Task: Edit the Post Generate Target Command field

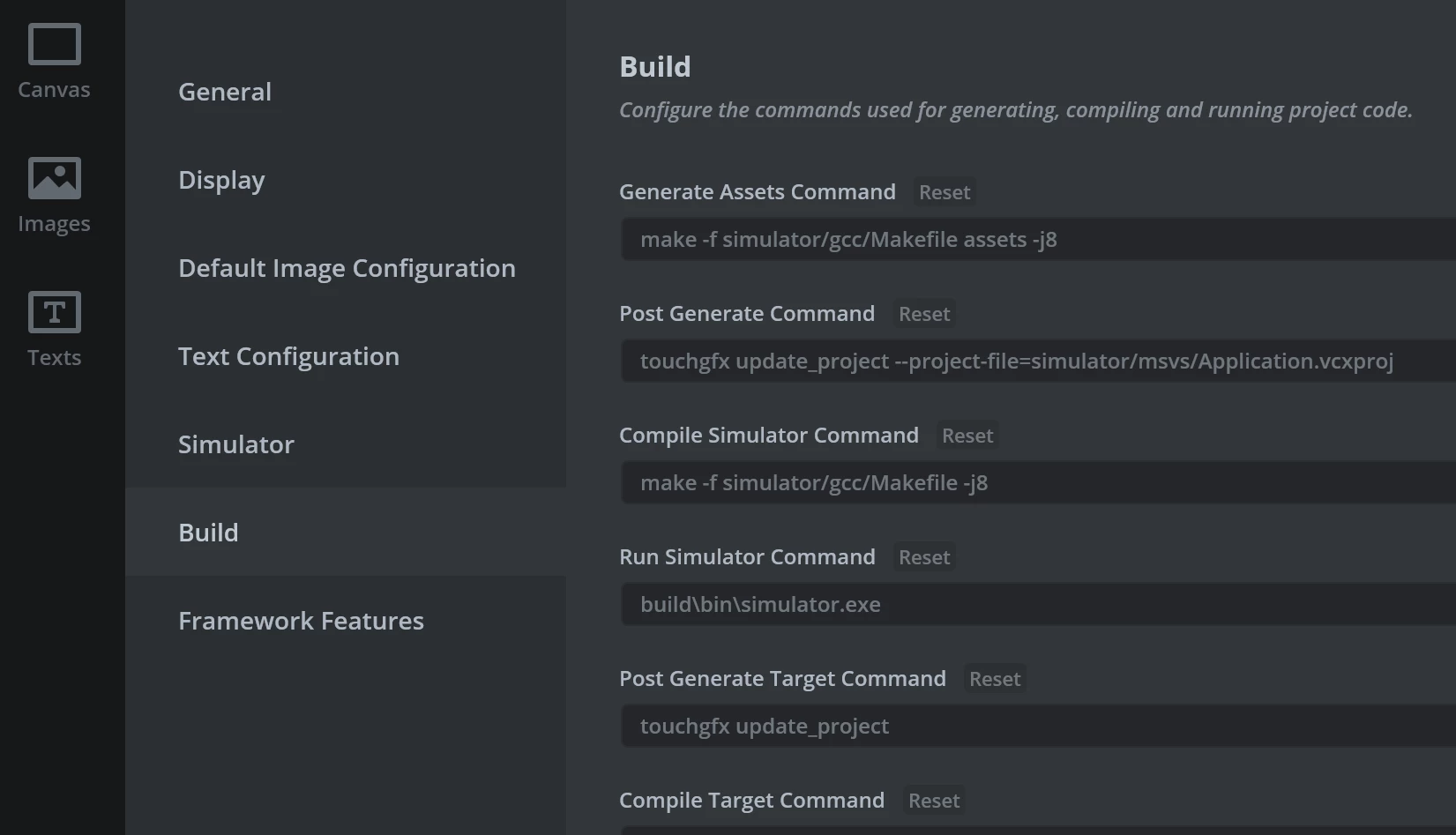Action: coord(1038,726)
